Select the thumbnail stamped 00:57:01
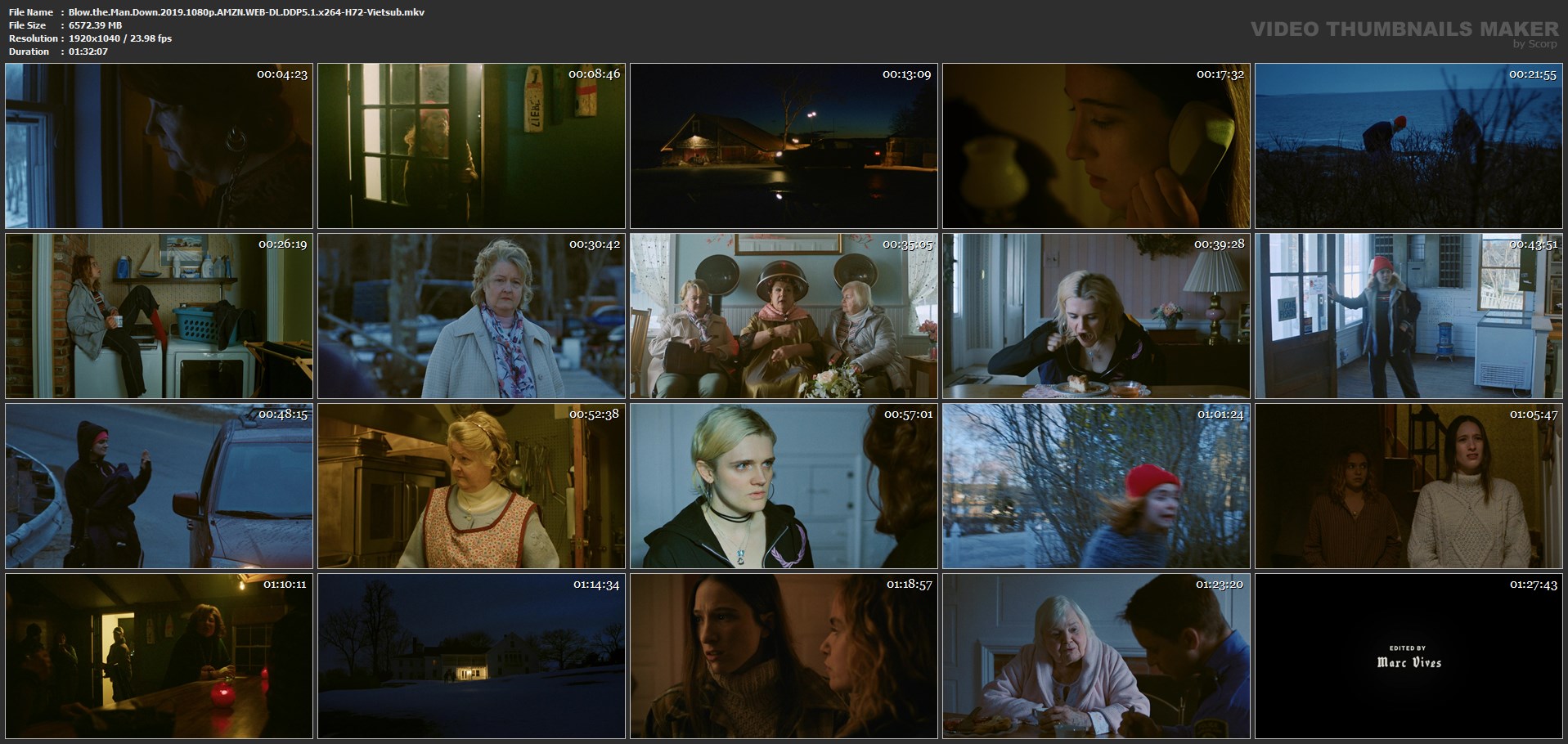The image size is (1568, 744). pyautogui.click(x=784, y=486)
